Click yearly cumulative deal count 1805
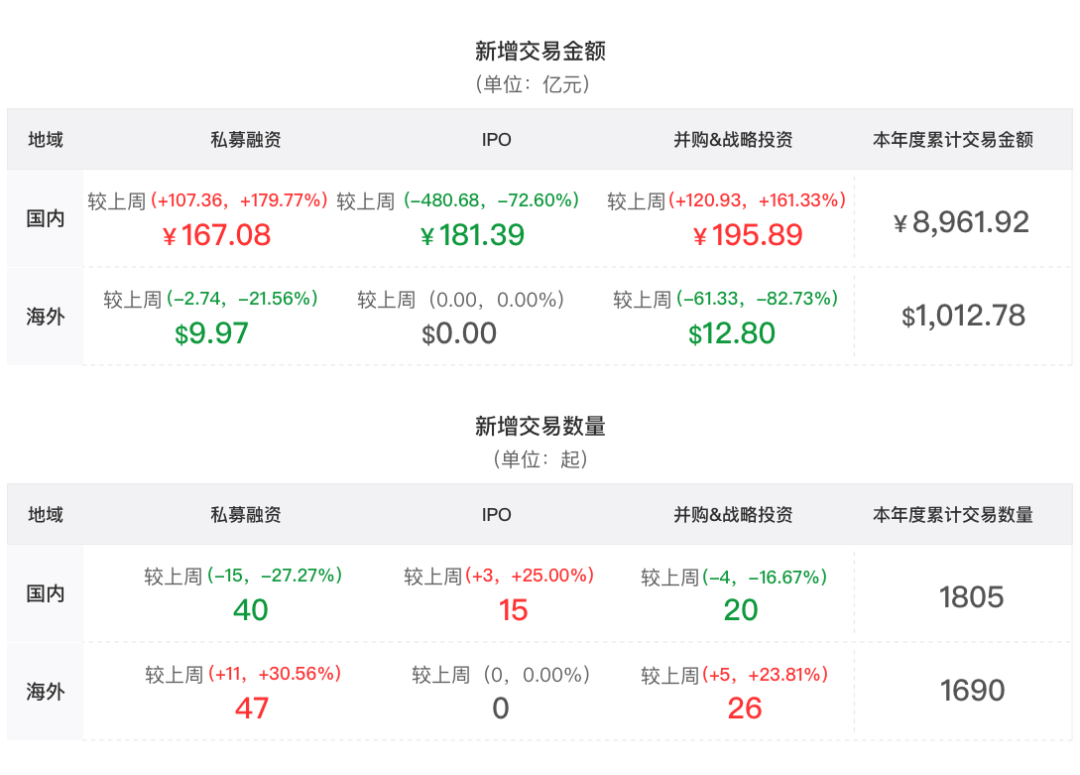The image size is (1080, 775). [x=971, y=597]
